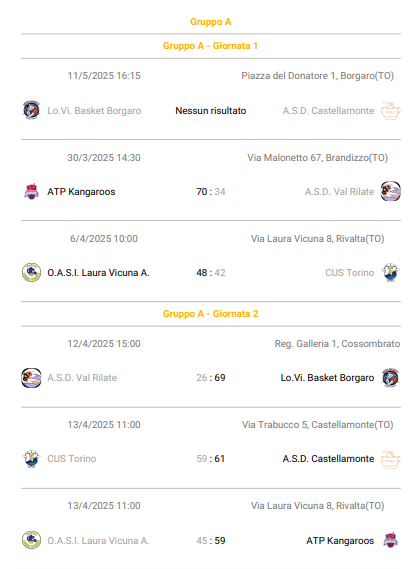The image size is (417, 569).
Task: Click A.S.D. Castellamonte logo in first match
Action: [391, 110]
